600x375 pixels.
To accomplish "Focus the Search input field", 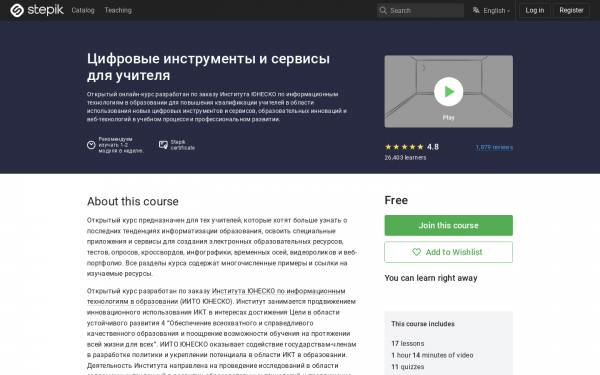I will [x=420, y=10].
